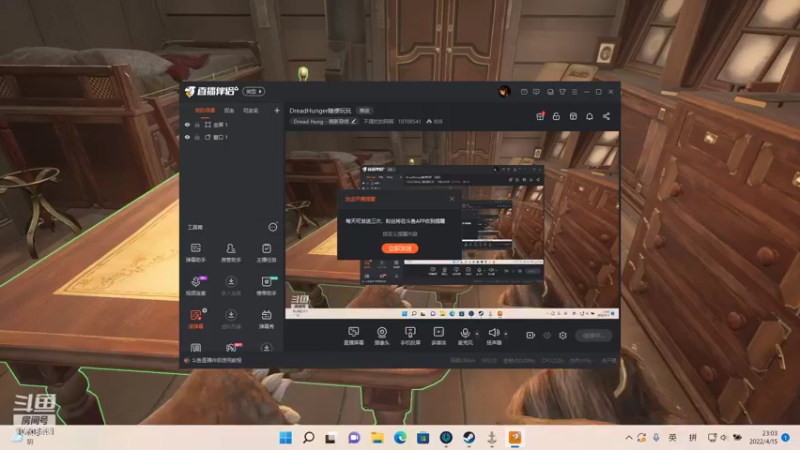The width and height of the screenshot is (800, 450).
Task: Expand microphone options arrow
Action: 477,334
